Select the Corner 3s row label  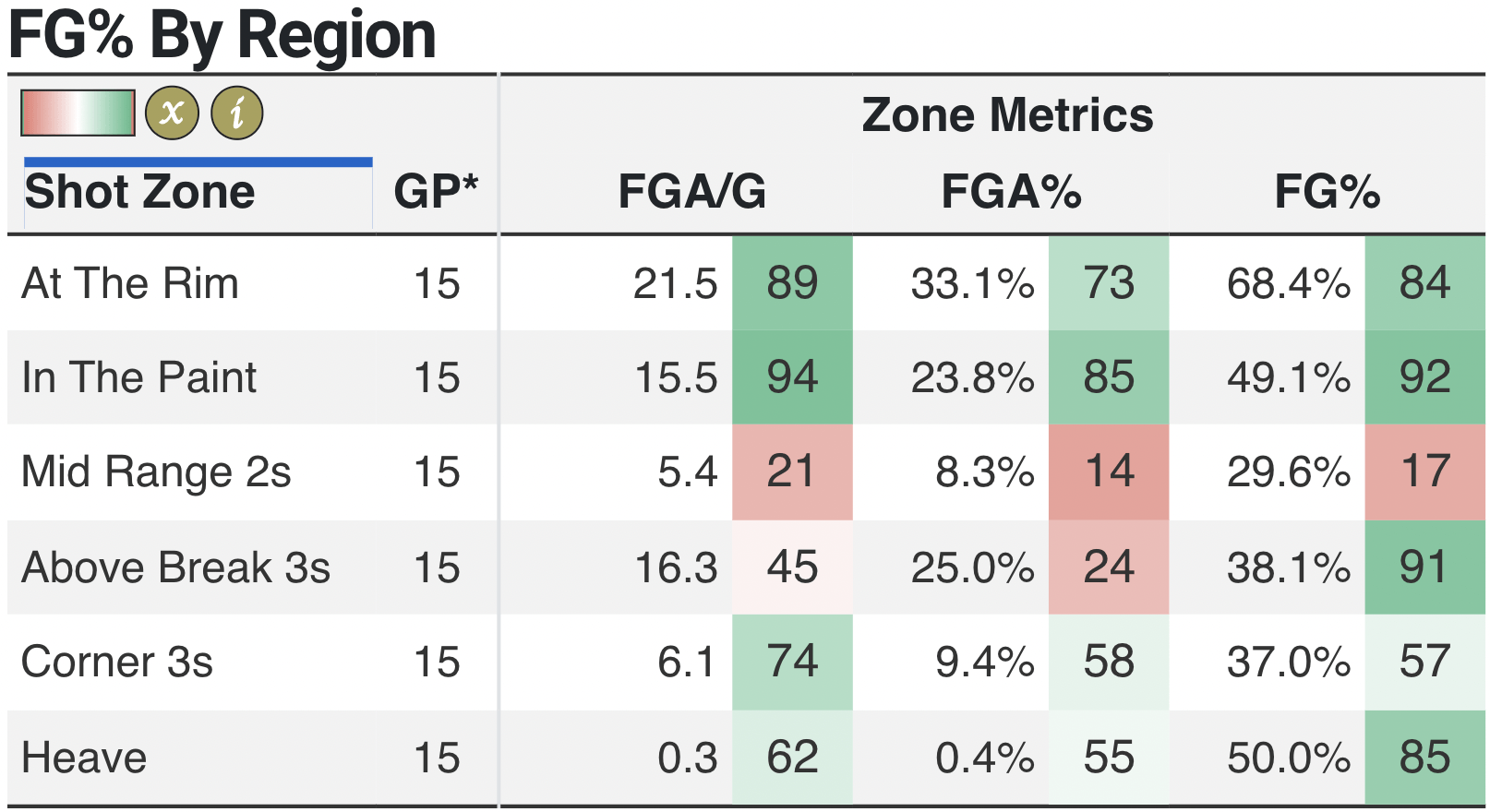117,662
